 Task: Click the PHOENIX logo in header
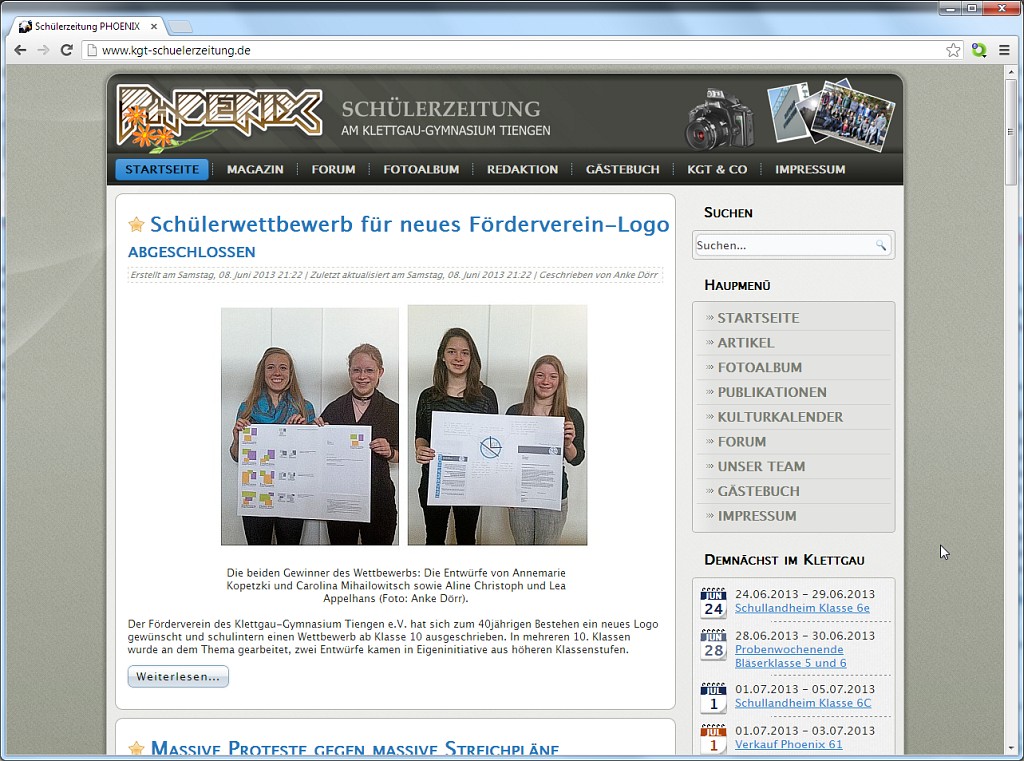219,116
